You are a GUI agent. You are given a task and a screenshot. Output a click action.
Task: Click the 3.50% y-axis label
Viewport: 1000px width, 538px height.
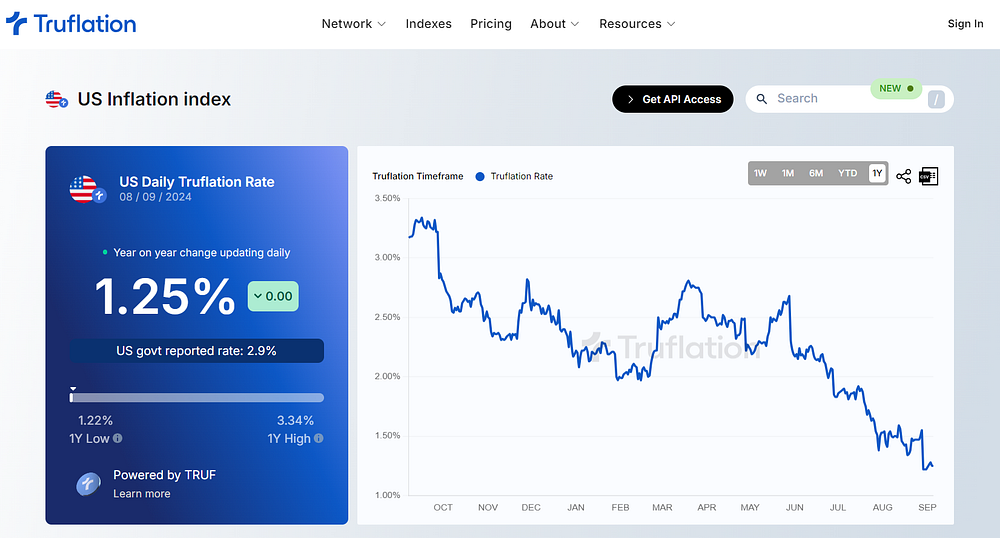point(387,198)
